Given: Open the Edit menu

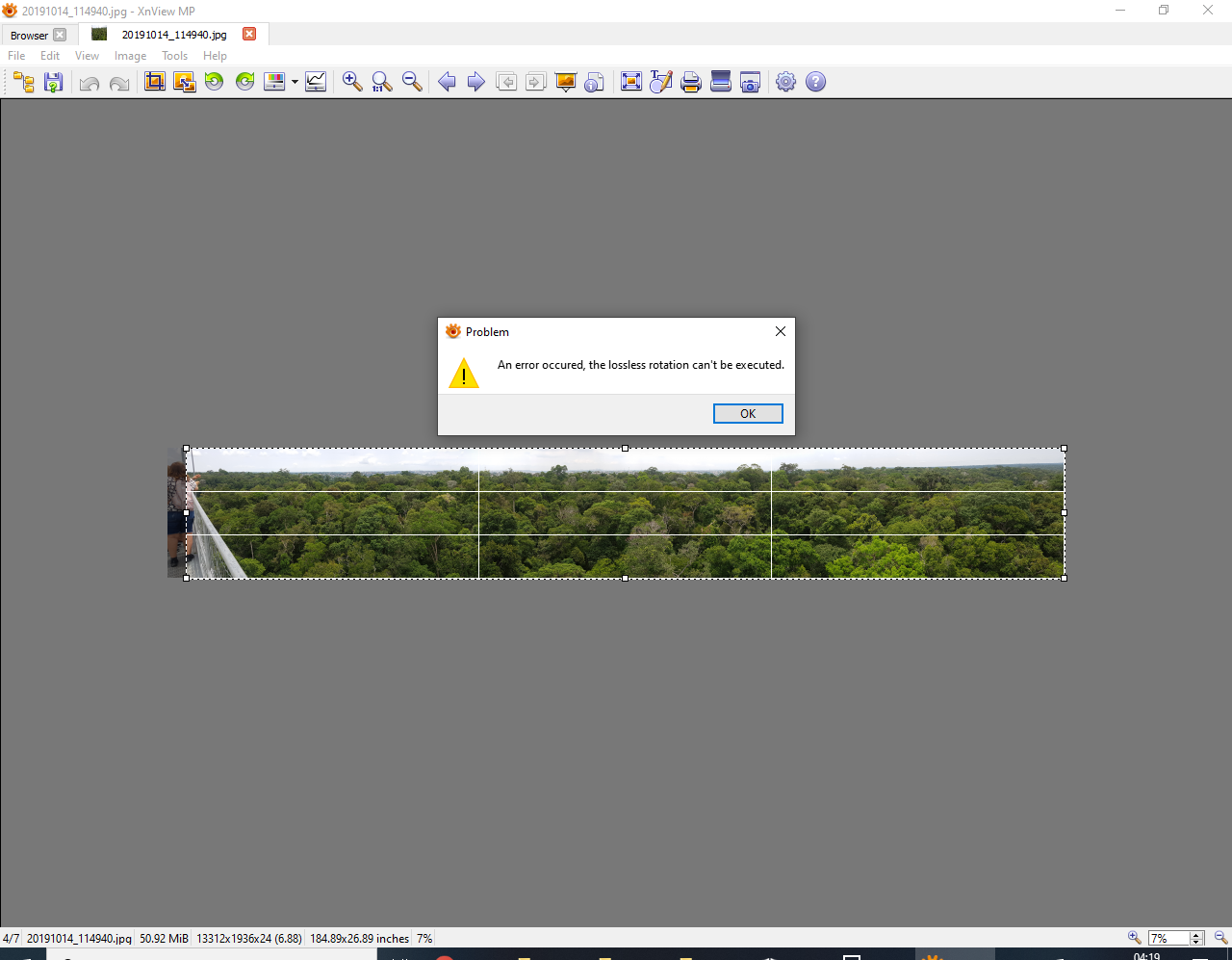Looking at the screenshot, I should pos(50,56).
